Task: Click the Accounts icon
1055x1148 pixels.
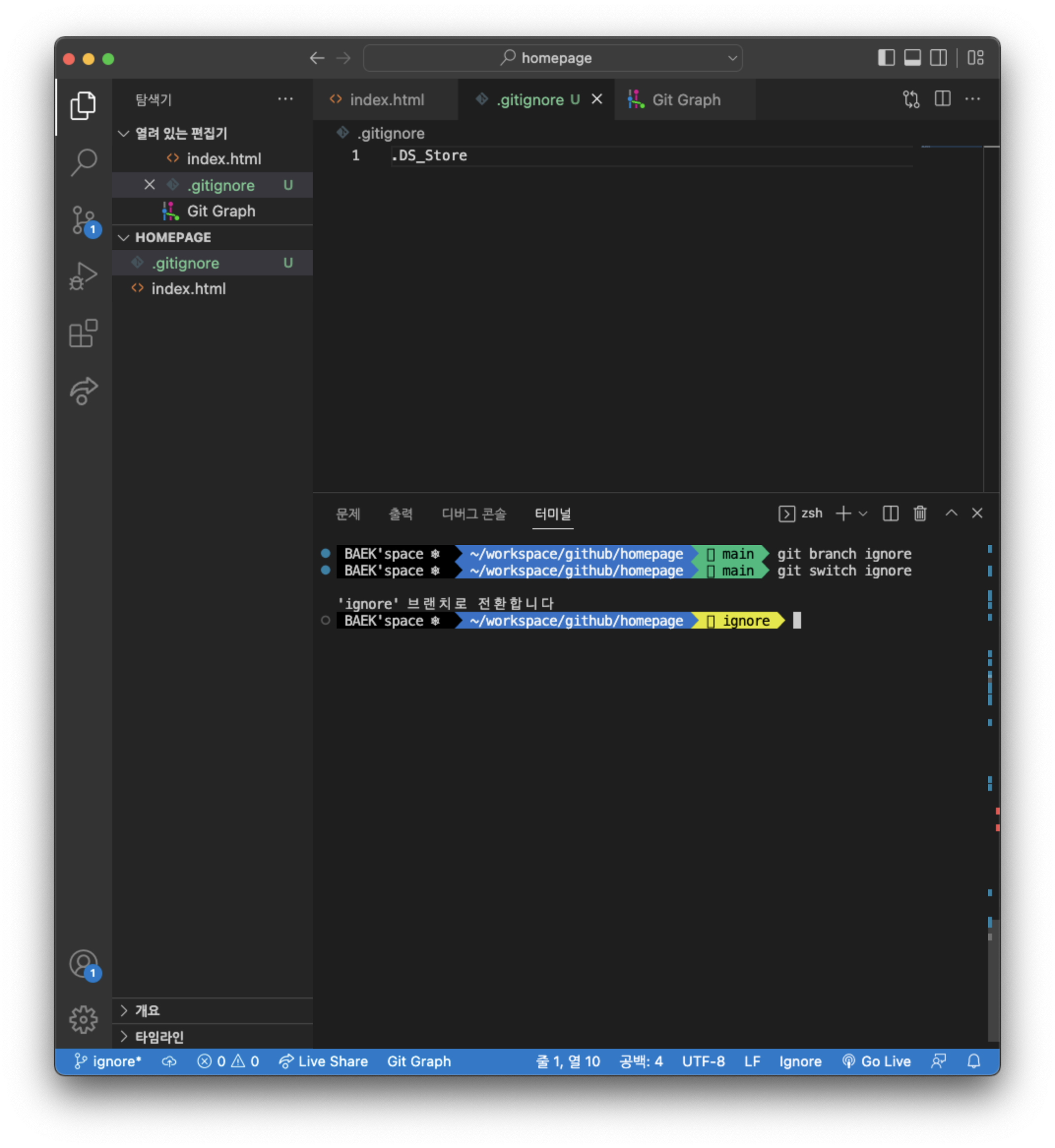Action: [x=84, y=964]
